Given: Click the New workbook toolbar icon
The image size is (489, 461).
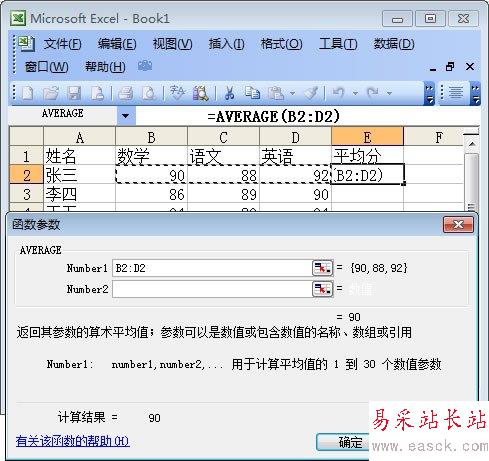Looking at the screenshot, I should pos(27,93).
